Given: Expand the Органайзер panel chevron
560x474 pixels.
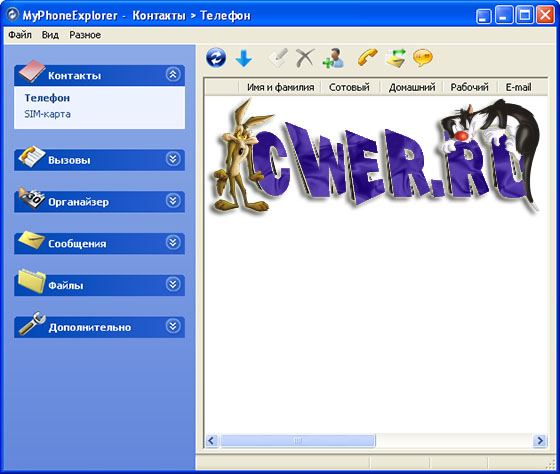Looking at the screenshot, I should tap(173, 201).
